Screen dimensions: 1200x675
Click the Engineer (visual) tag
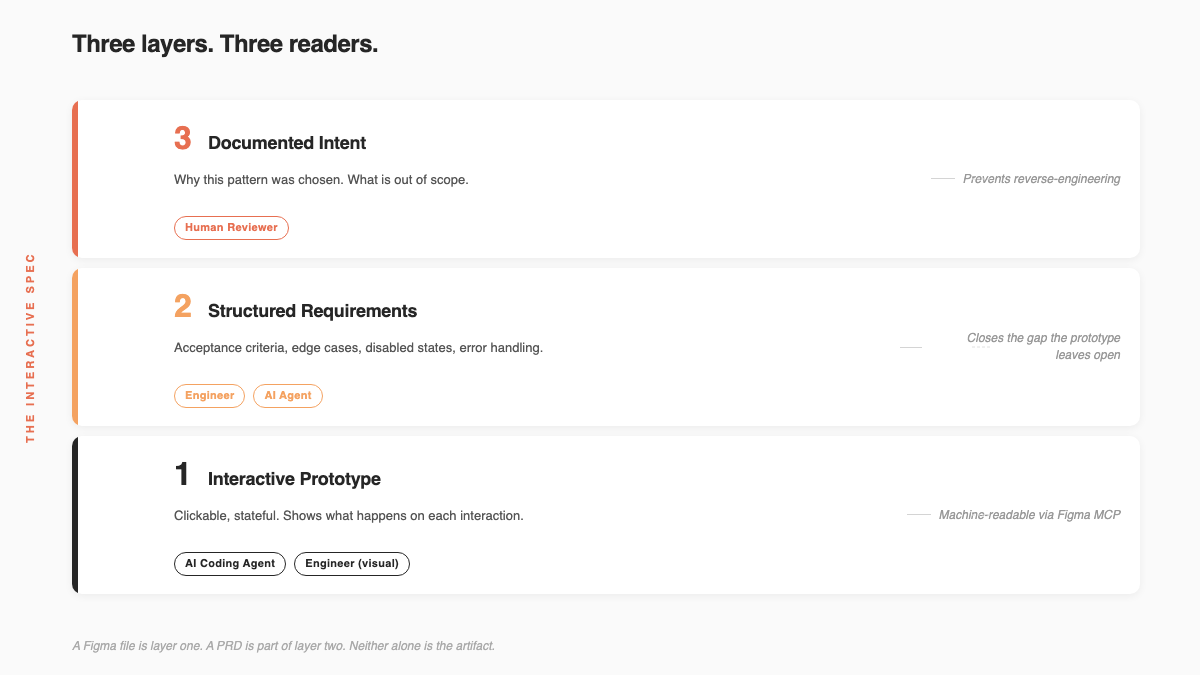352,563
